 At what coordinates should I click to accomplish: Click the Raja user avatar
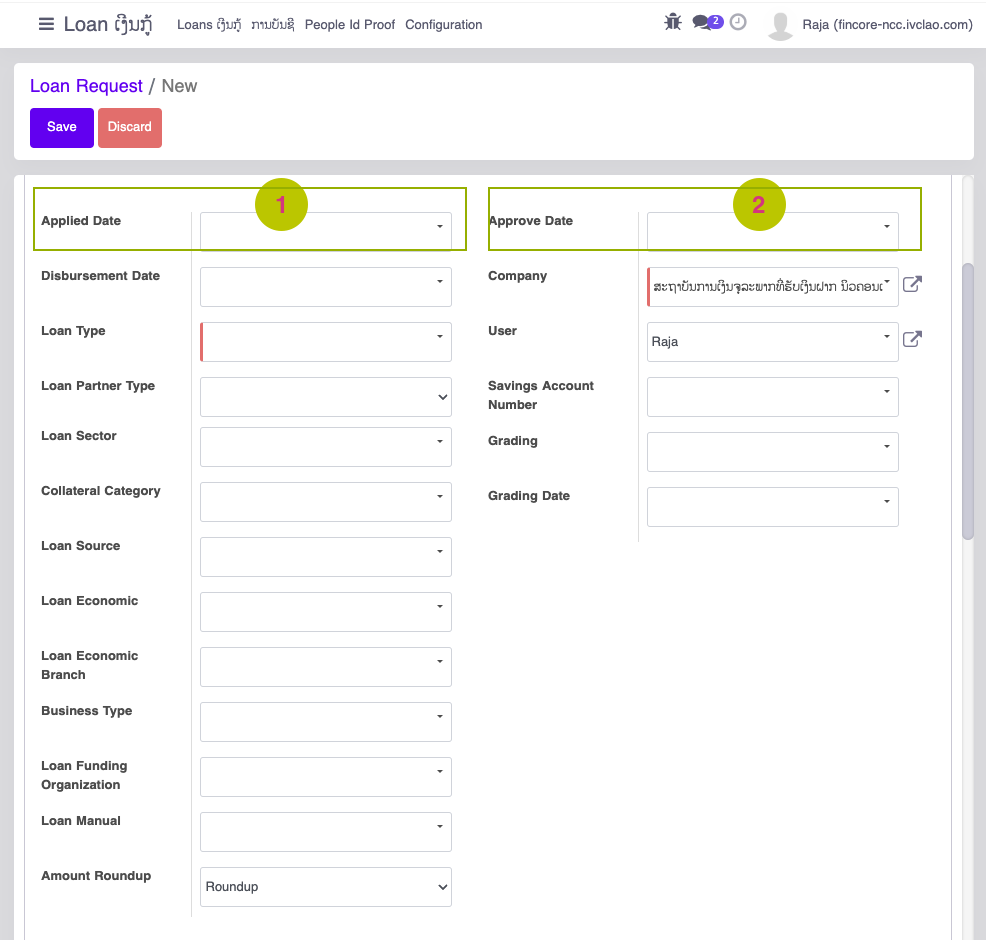(x=780, y=25)
